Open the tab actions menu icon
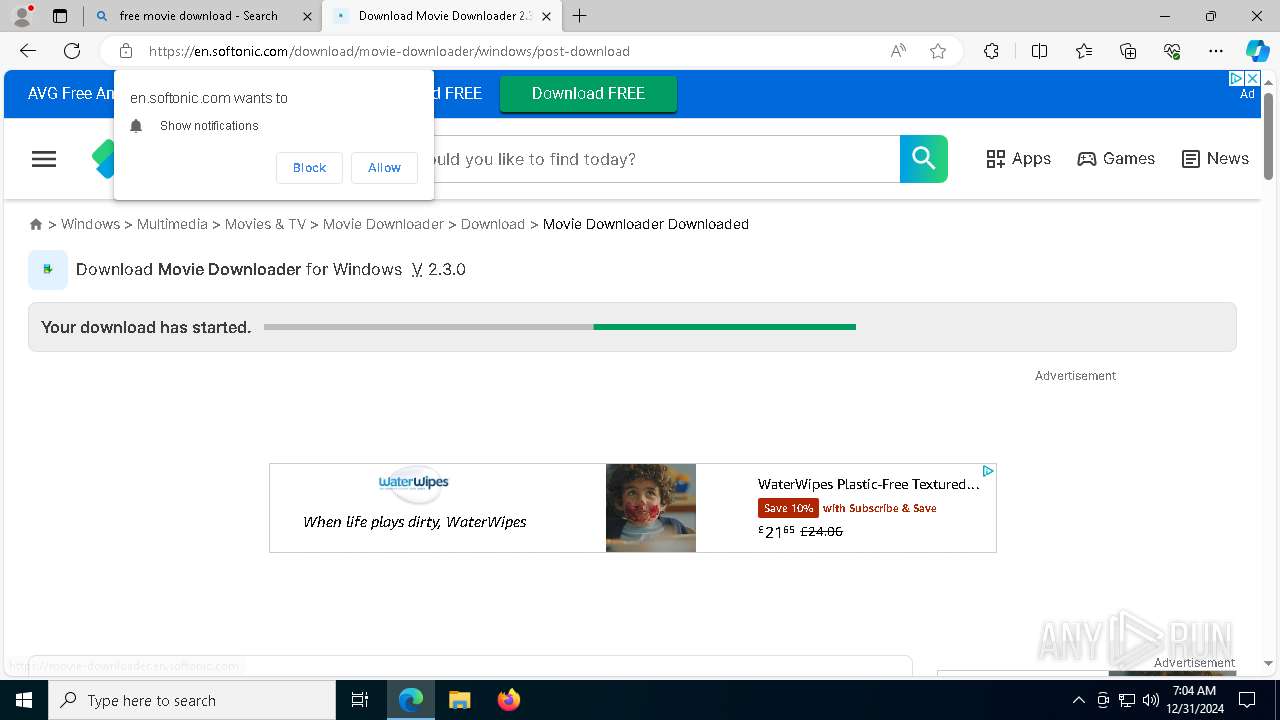Viewport: 1280px width, 720px height. click(x=60, y=16)
